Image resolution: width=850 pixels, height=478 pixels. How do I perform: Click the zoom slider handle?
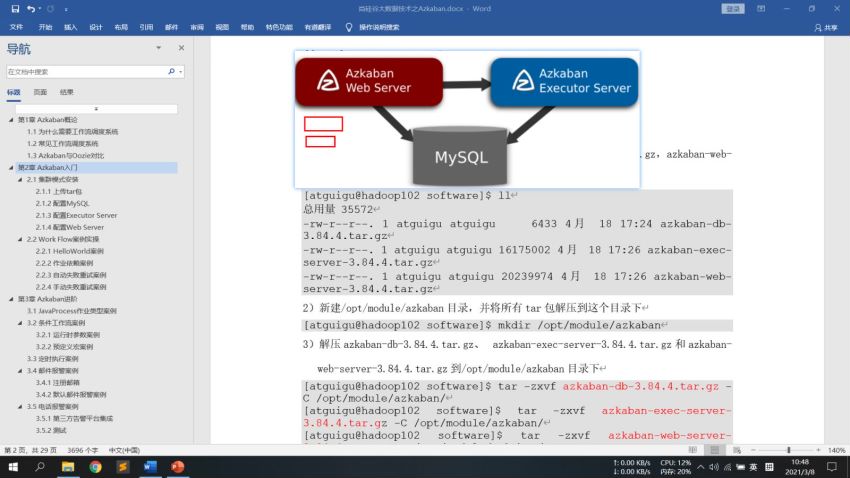click(789, 450)
